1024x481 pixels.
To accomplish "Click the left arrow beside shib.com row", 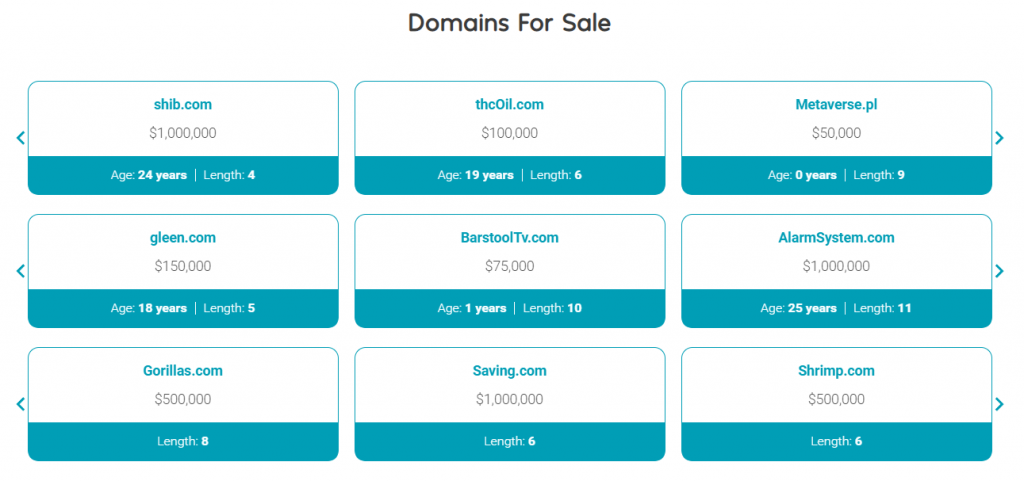I will click(x=20, y=138).
